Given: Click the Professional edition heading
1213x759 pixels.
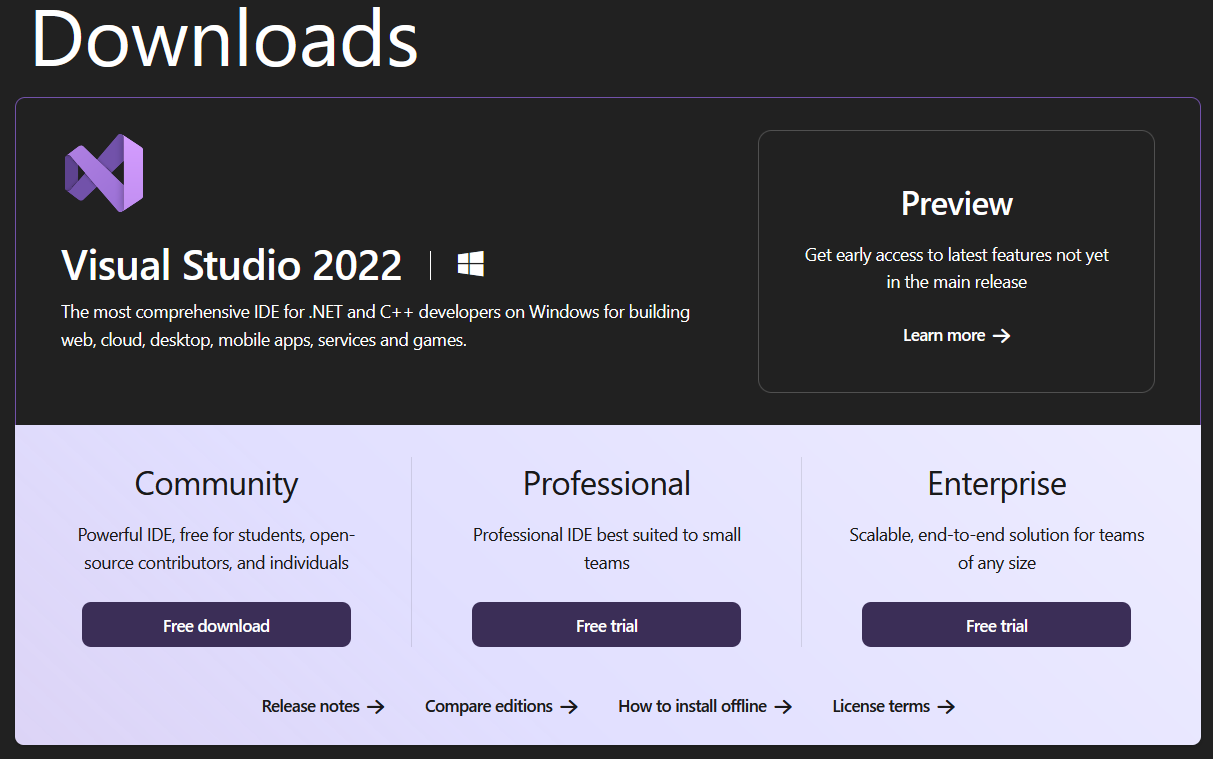Looking at the screenshot, I should (x=606, y=484).
